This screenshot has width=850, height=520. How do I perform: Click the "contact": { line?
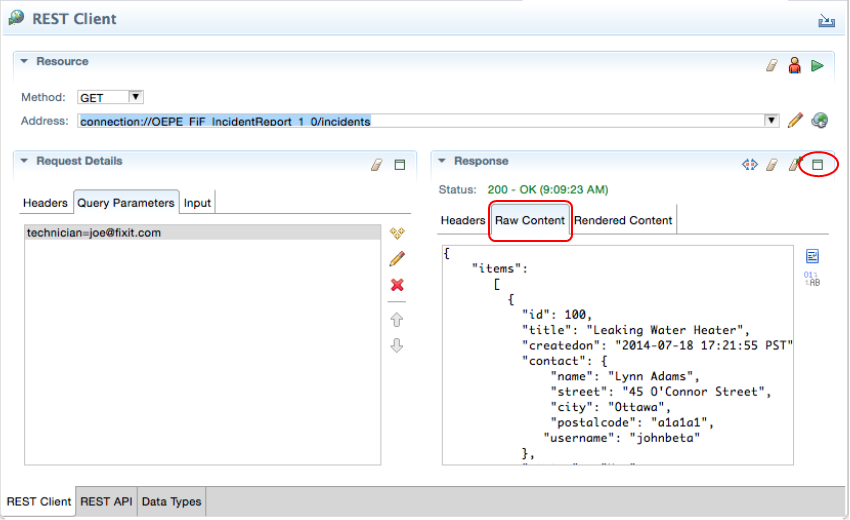pos(565,361)
